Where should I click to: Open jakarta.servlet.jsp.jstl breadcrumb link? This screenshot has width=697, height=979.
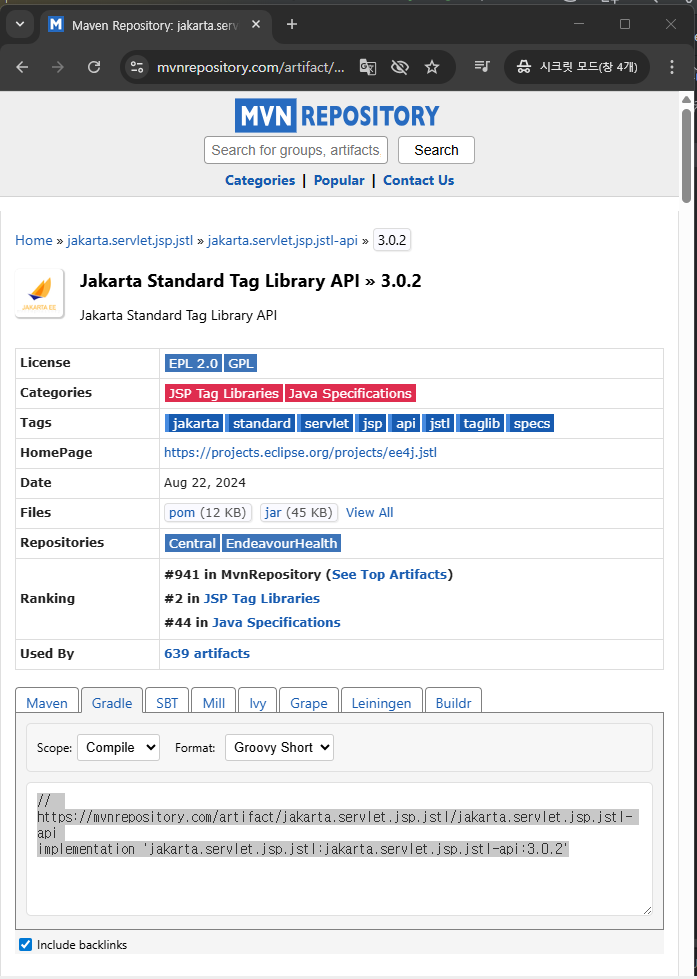pos(130,240)
